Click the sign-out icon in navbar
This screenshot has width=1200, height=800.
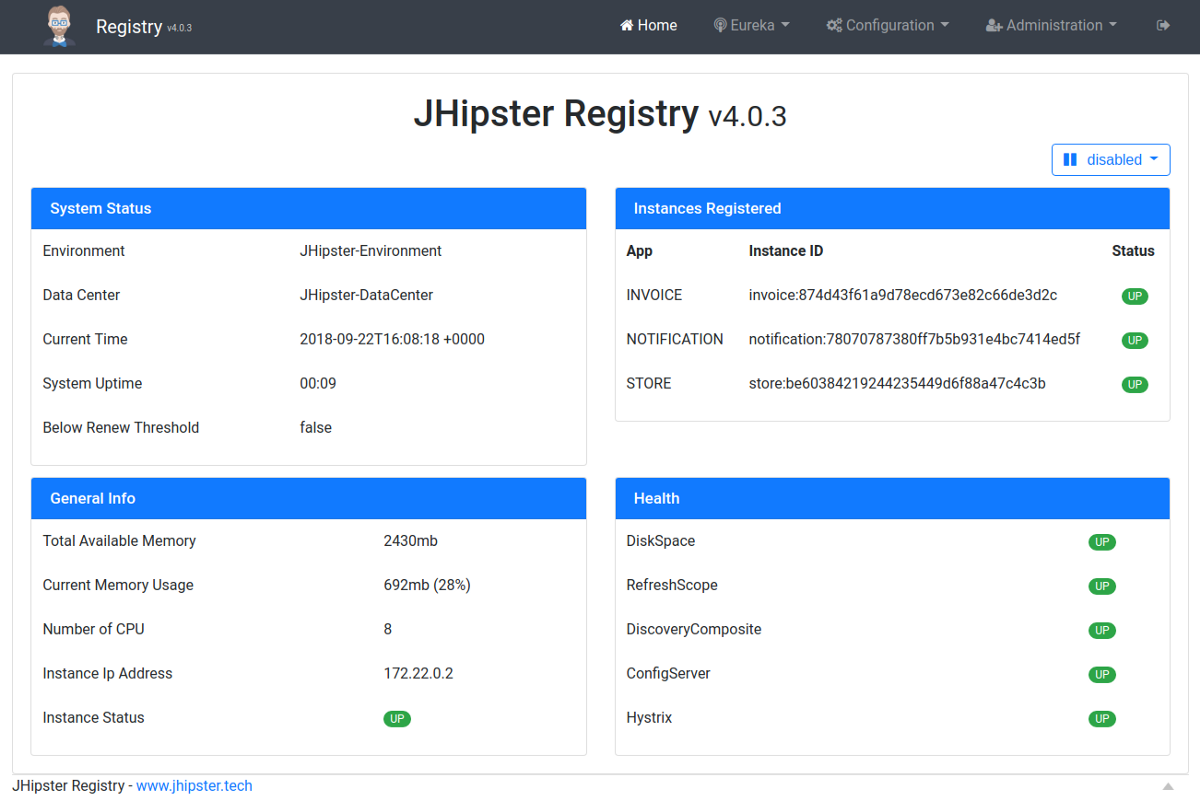(x=1163, y=25)
